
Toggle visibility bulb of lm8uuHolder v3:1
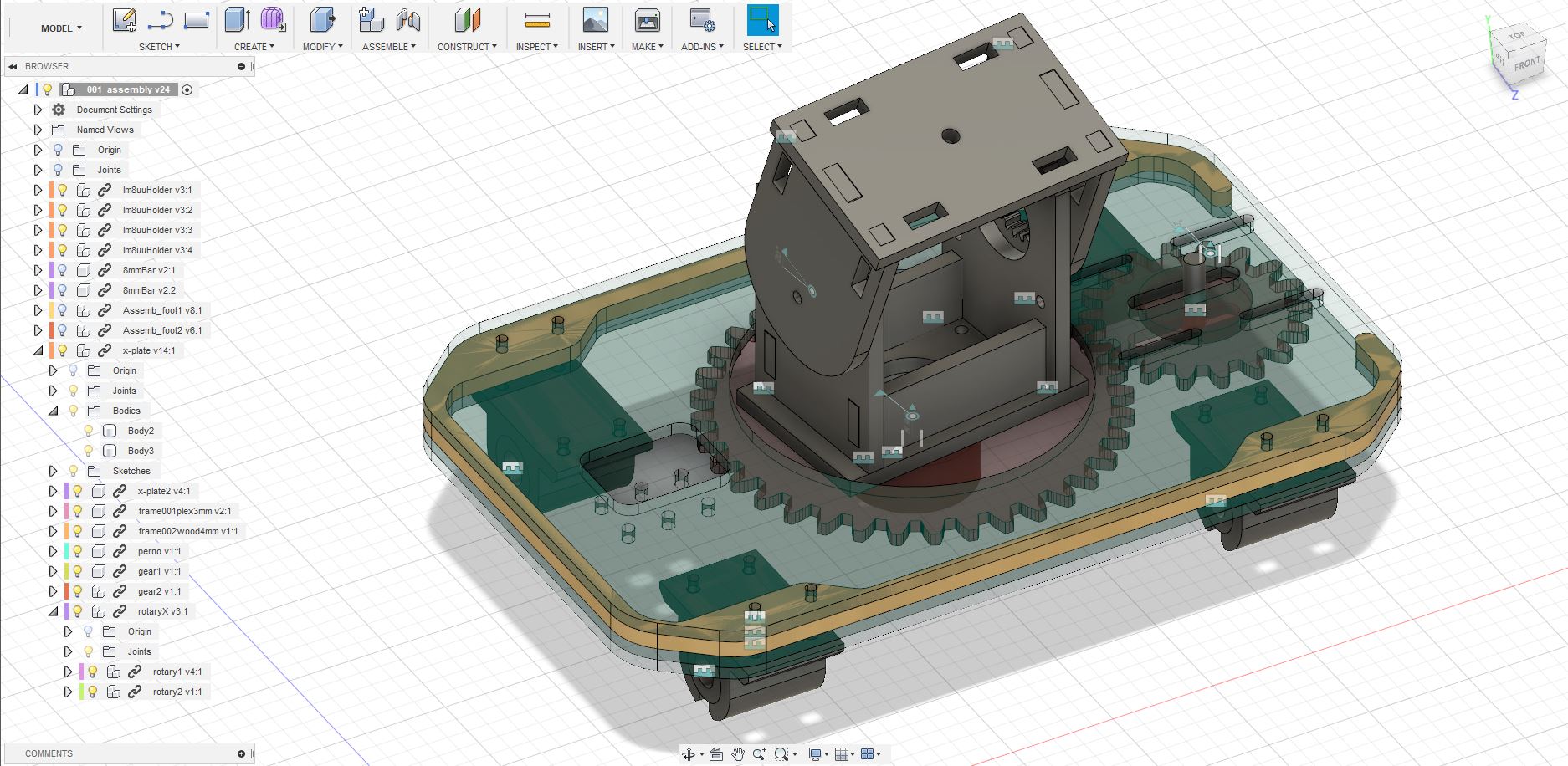click(x=62, y=190)
